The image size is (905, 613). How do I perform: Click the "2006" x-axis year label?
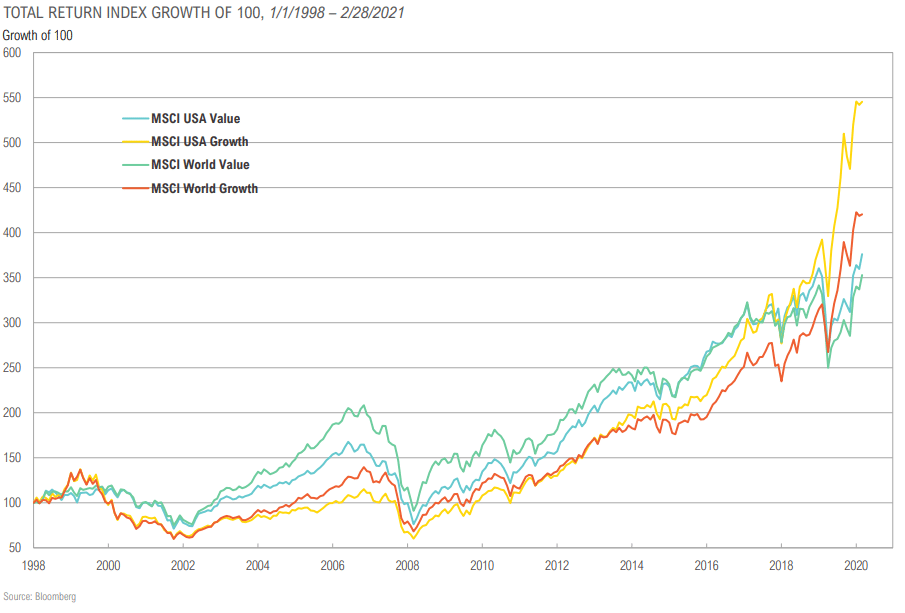click(x=332, y=566)
